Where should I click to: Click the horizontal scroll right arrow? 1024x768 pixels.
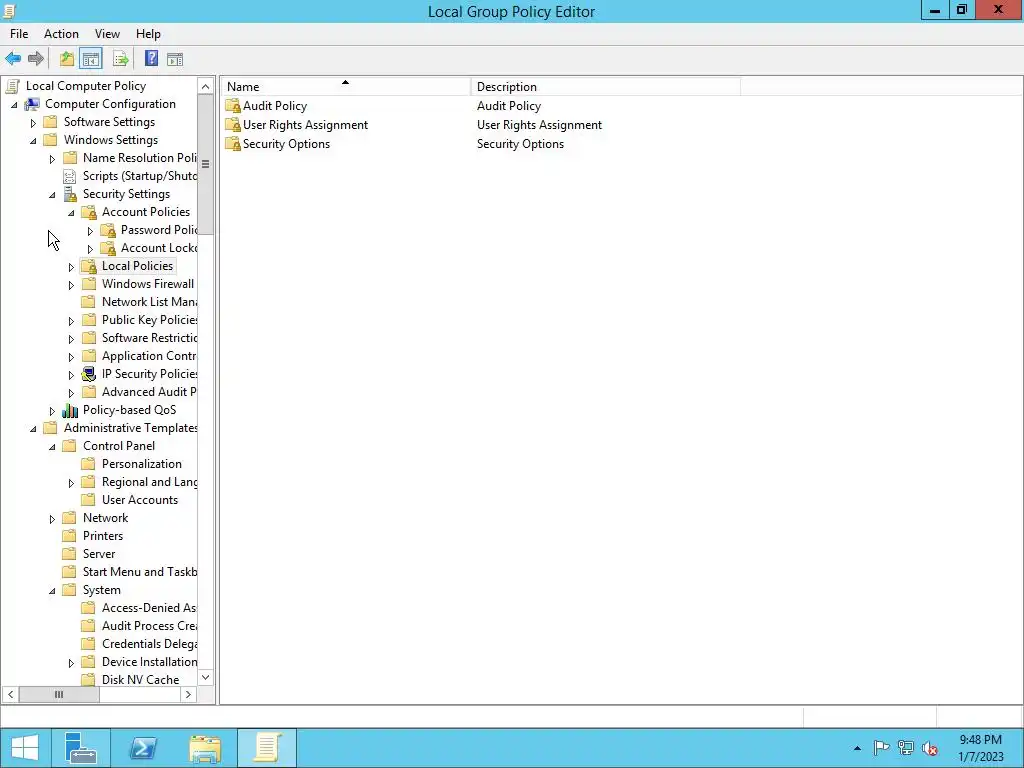pyautogui.click(x=188, y=695)
